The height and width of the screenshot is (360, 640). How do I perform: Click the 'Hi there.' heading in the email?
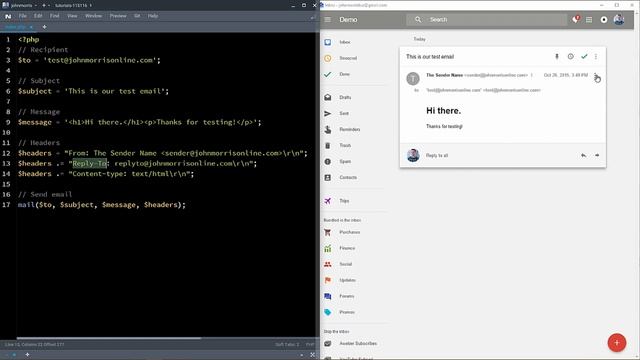[x=444, y=111]
